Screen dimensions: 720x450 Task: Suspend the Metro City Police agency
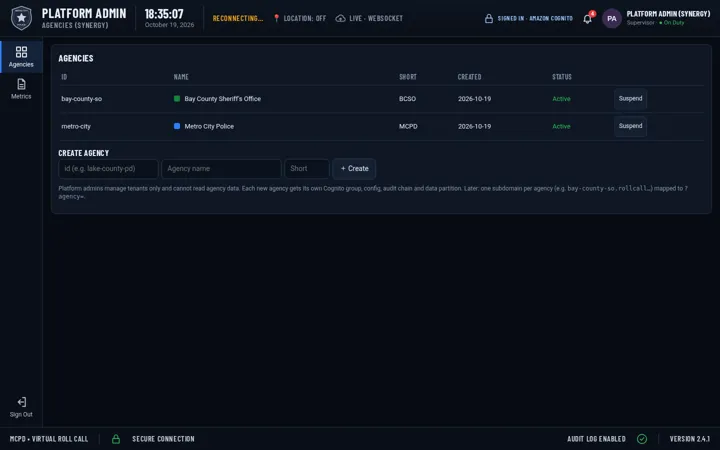tap(630, 126)
